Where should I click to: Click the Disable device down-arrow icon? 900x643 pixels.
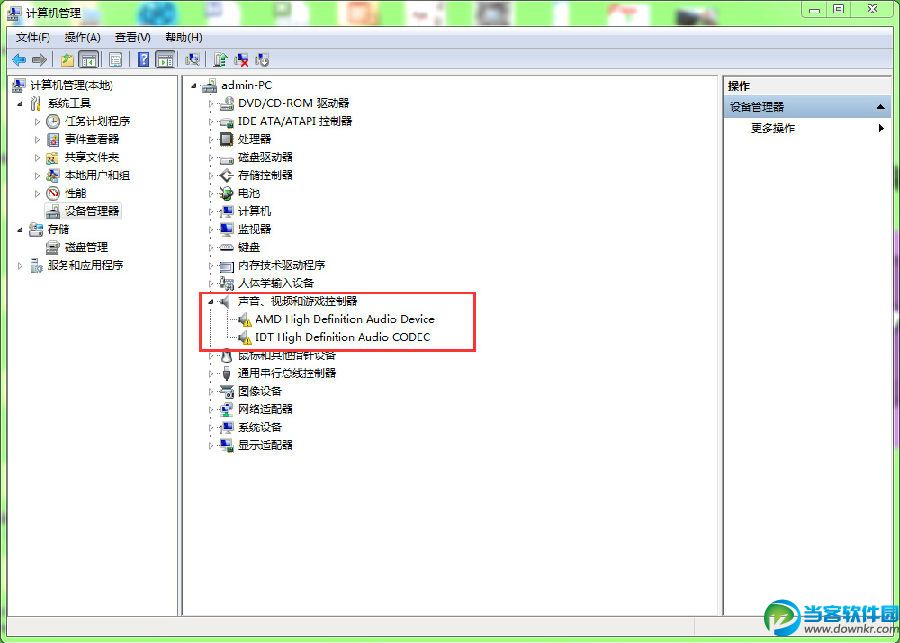pos(262,59)
